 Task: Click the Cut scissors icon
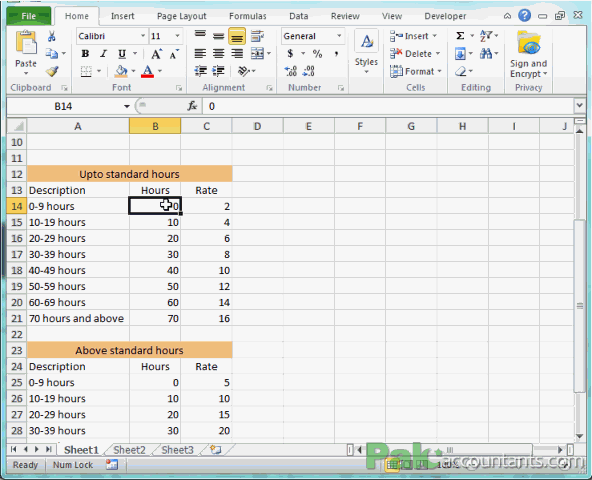(52, 36)
